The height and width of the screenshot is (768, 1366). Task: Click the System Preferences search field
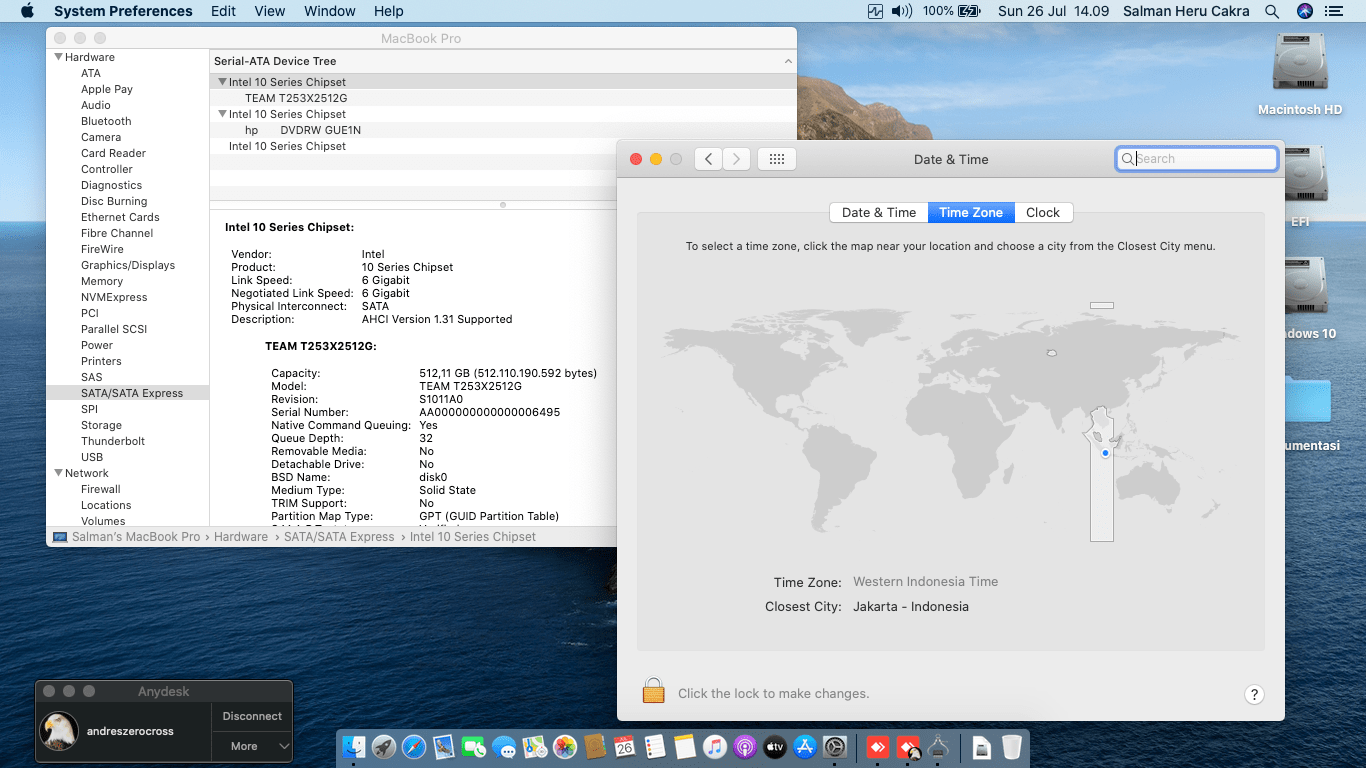coord(1198,159)
